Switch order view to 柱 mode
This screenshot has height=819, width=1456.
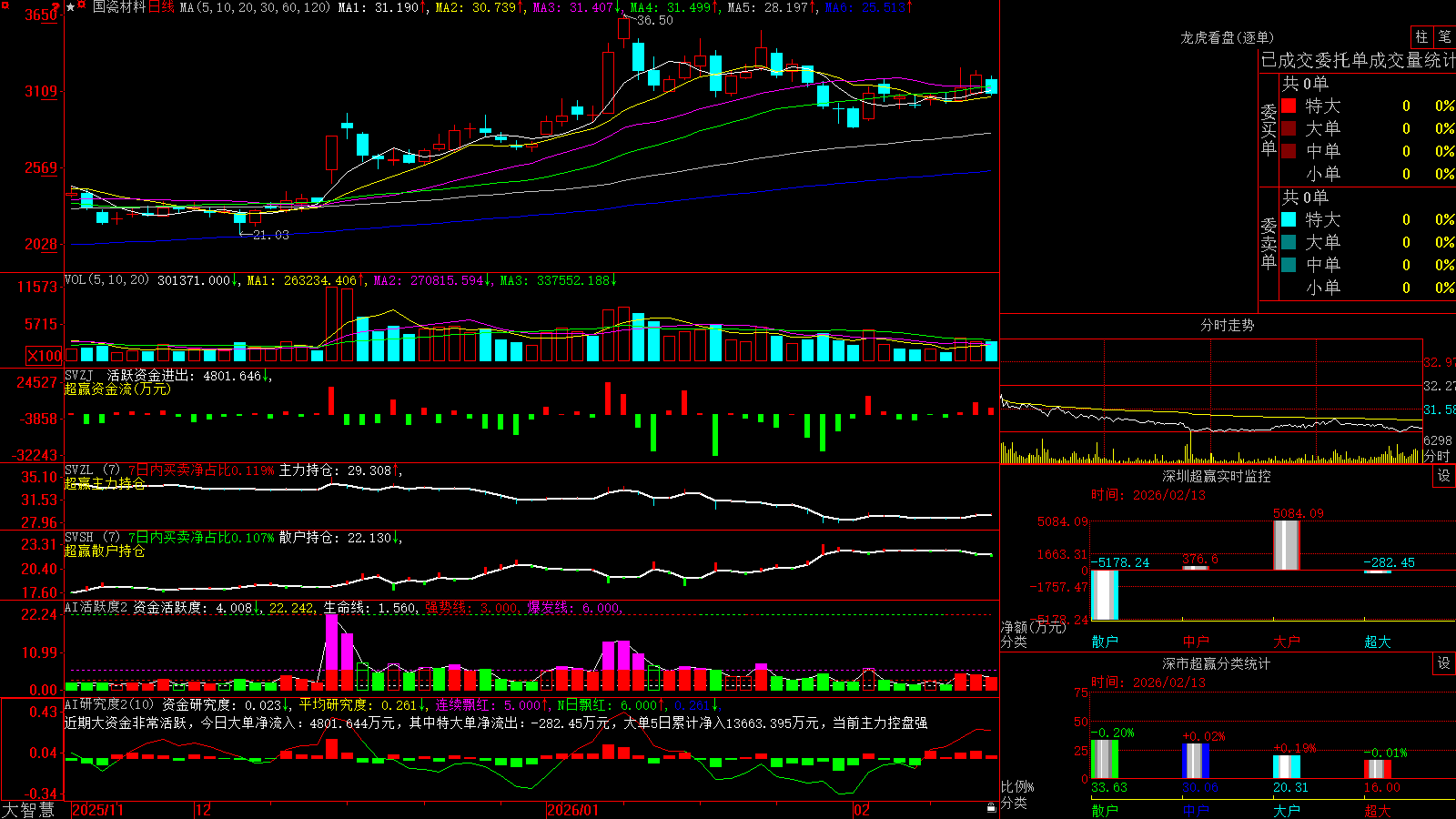click(1421, 37)
